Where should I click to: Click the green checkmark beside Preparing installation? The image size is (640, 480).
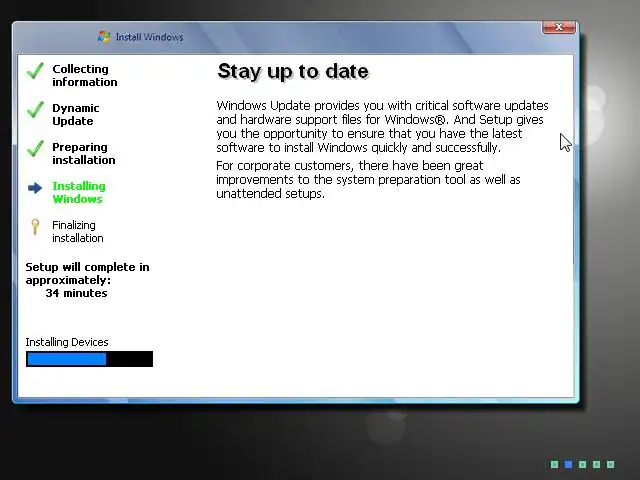point(35,149)
